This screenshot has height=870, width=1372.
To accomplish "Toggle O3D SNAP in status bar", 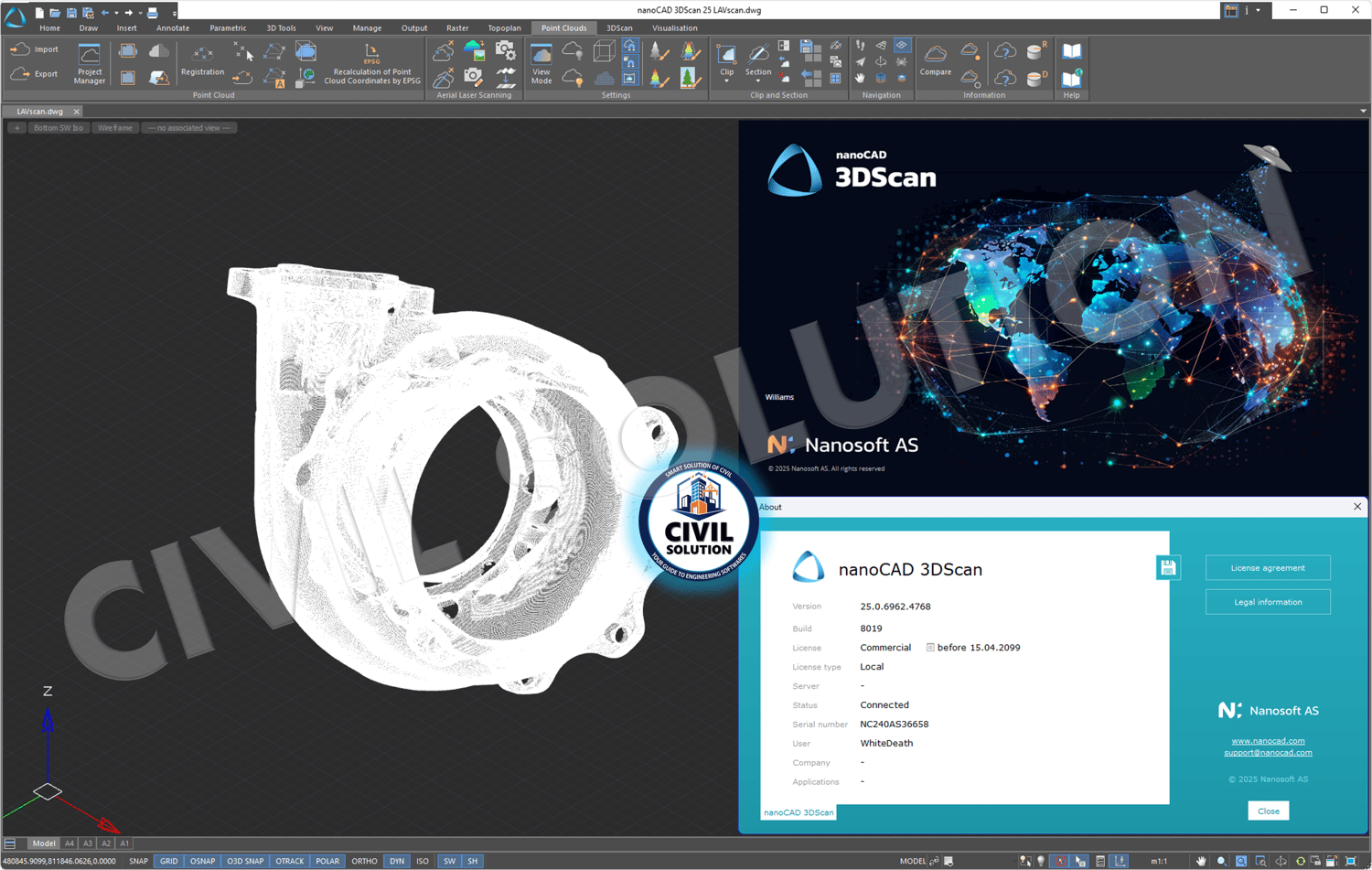I will (245, 861).
